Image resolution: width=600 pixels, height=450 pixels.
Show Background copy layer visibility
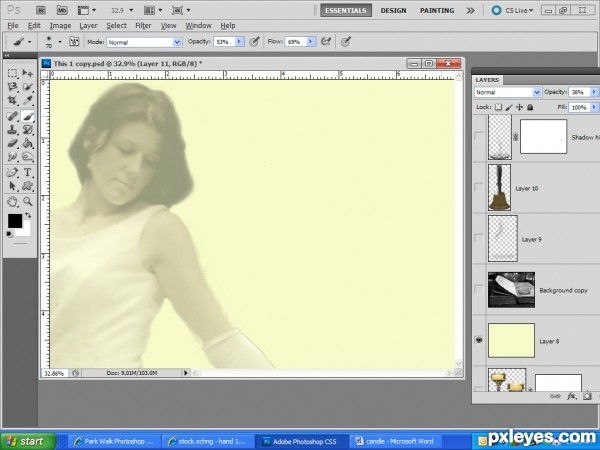[479, 289]
